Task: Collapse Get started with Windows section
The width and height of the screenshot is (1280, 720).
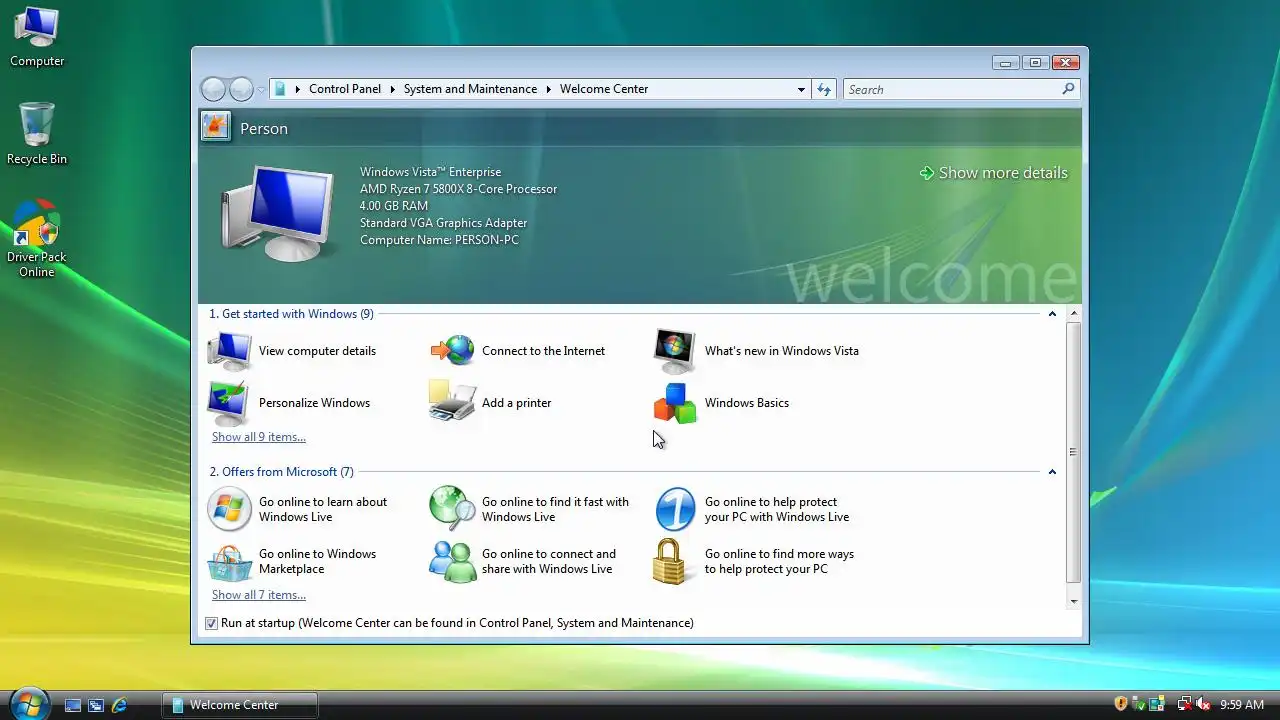Action: (x=1052, y=314)
